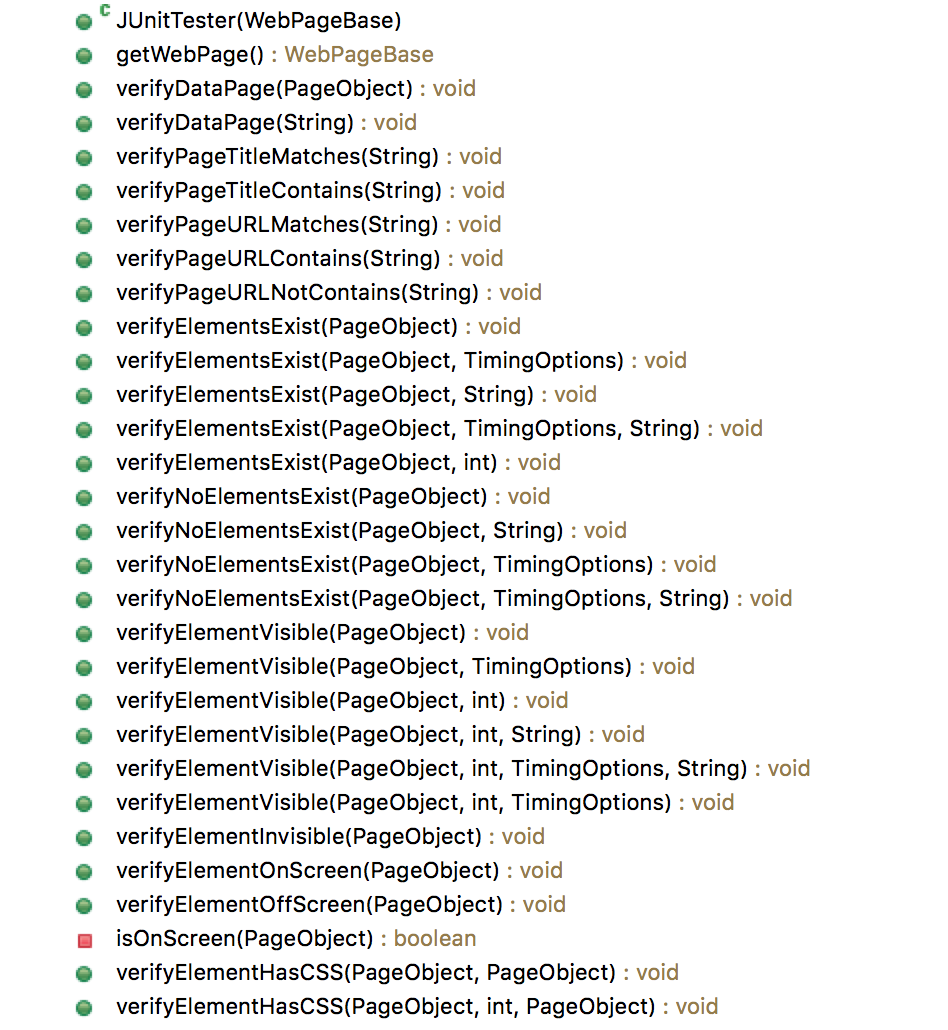The width and height of the screenshot is (948, 1030).
Task: Jump to verifyPageURLContains(String) method
Action: pyautogui.click(x=310, y=259)
